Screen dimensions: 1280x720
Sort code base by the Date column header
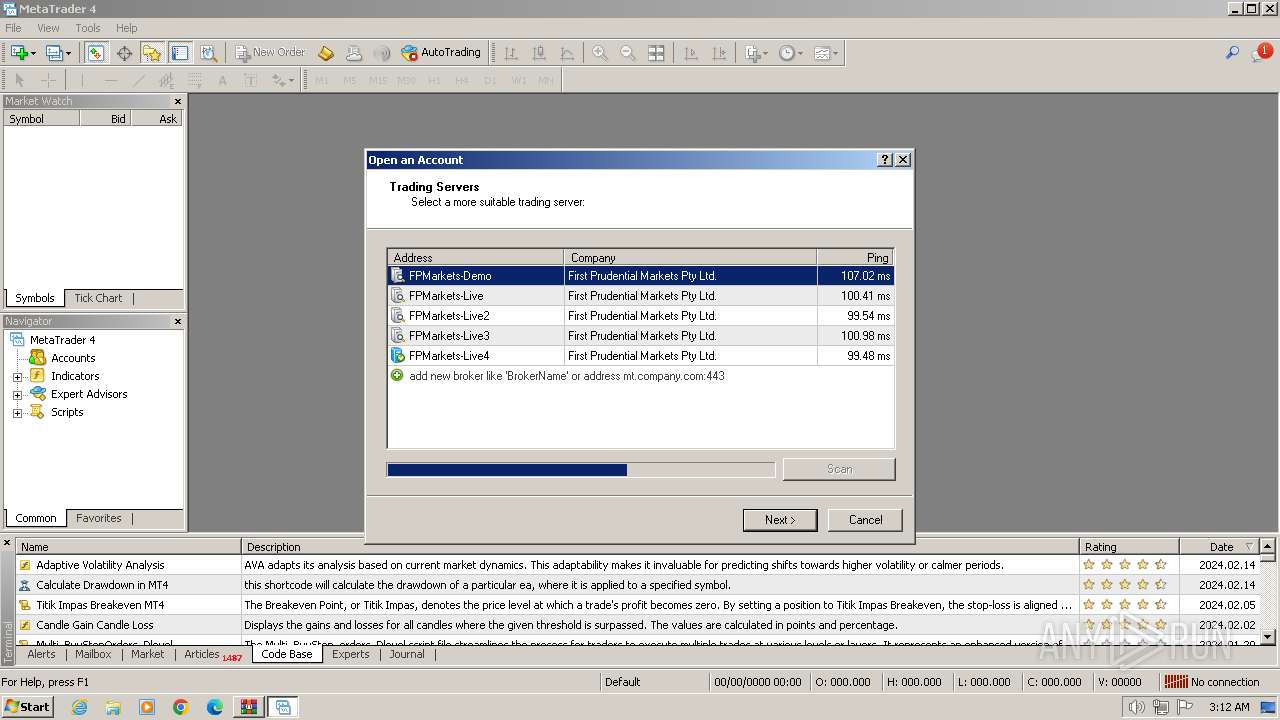1221,547
